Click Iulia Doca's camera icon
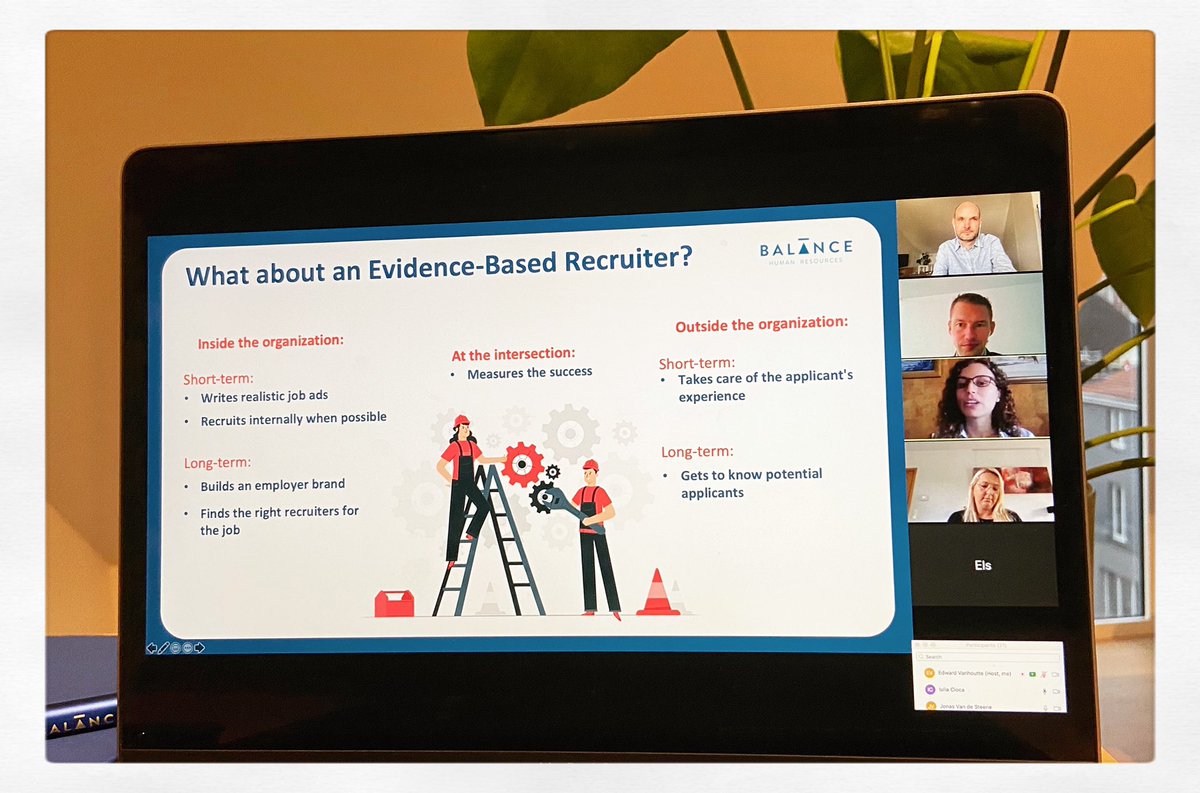The width and height of the screenshot is (1200, 793). click(x=1056, y=691)
